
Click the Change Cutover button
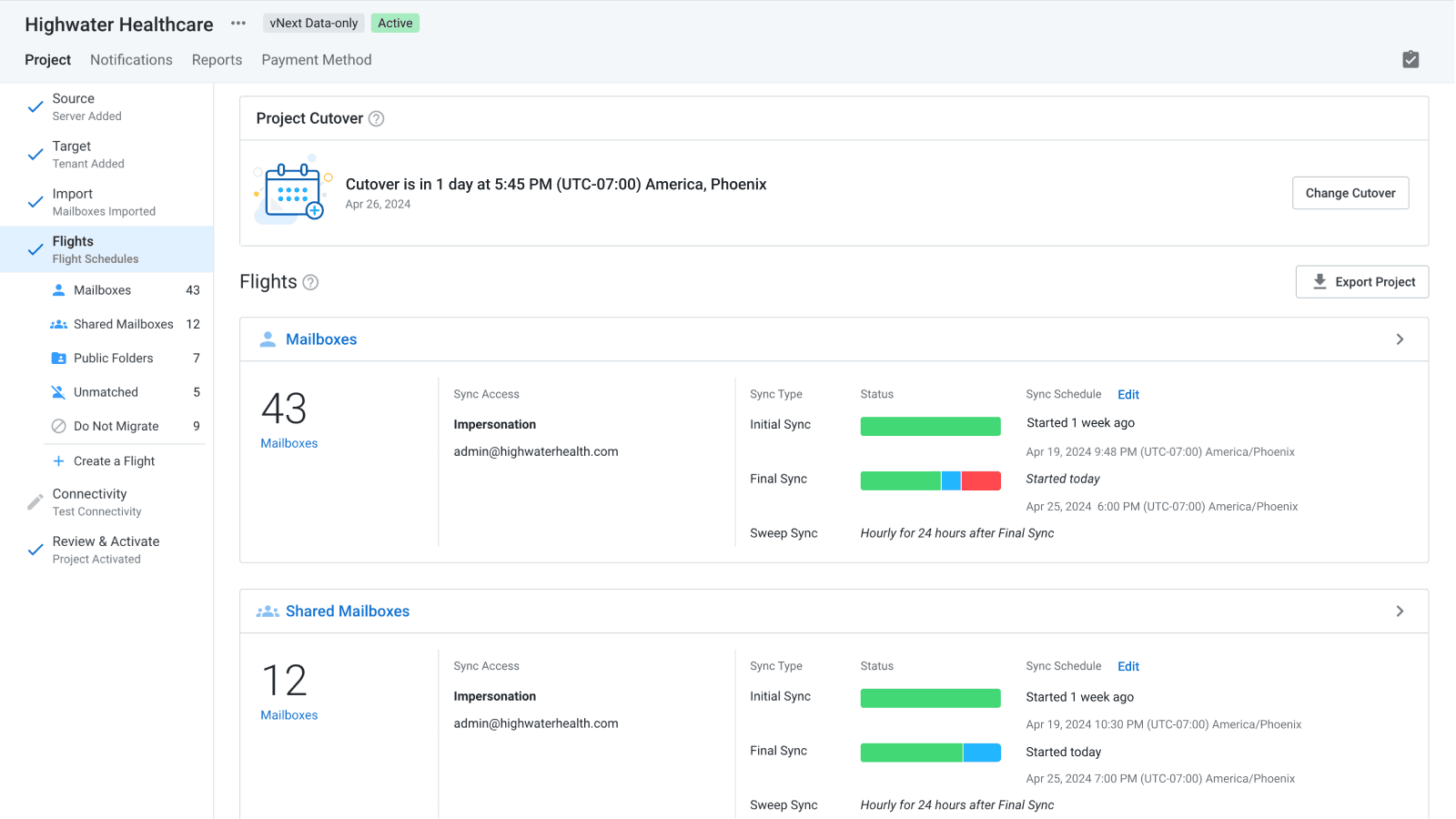click(1350, 193)
